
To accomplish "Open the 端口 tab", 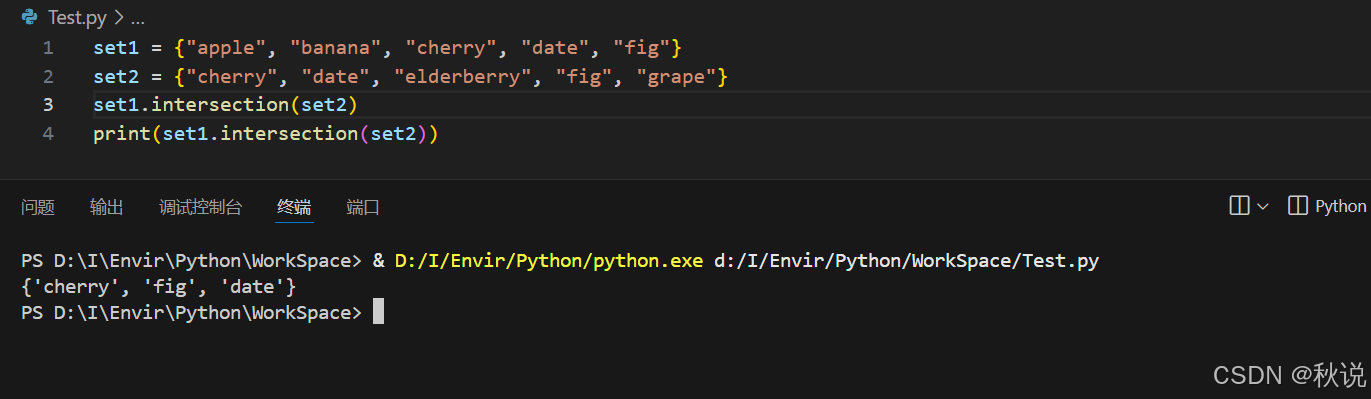I will [x=363, y=207].
